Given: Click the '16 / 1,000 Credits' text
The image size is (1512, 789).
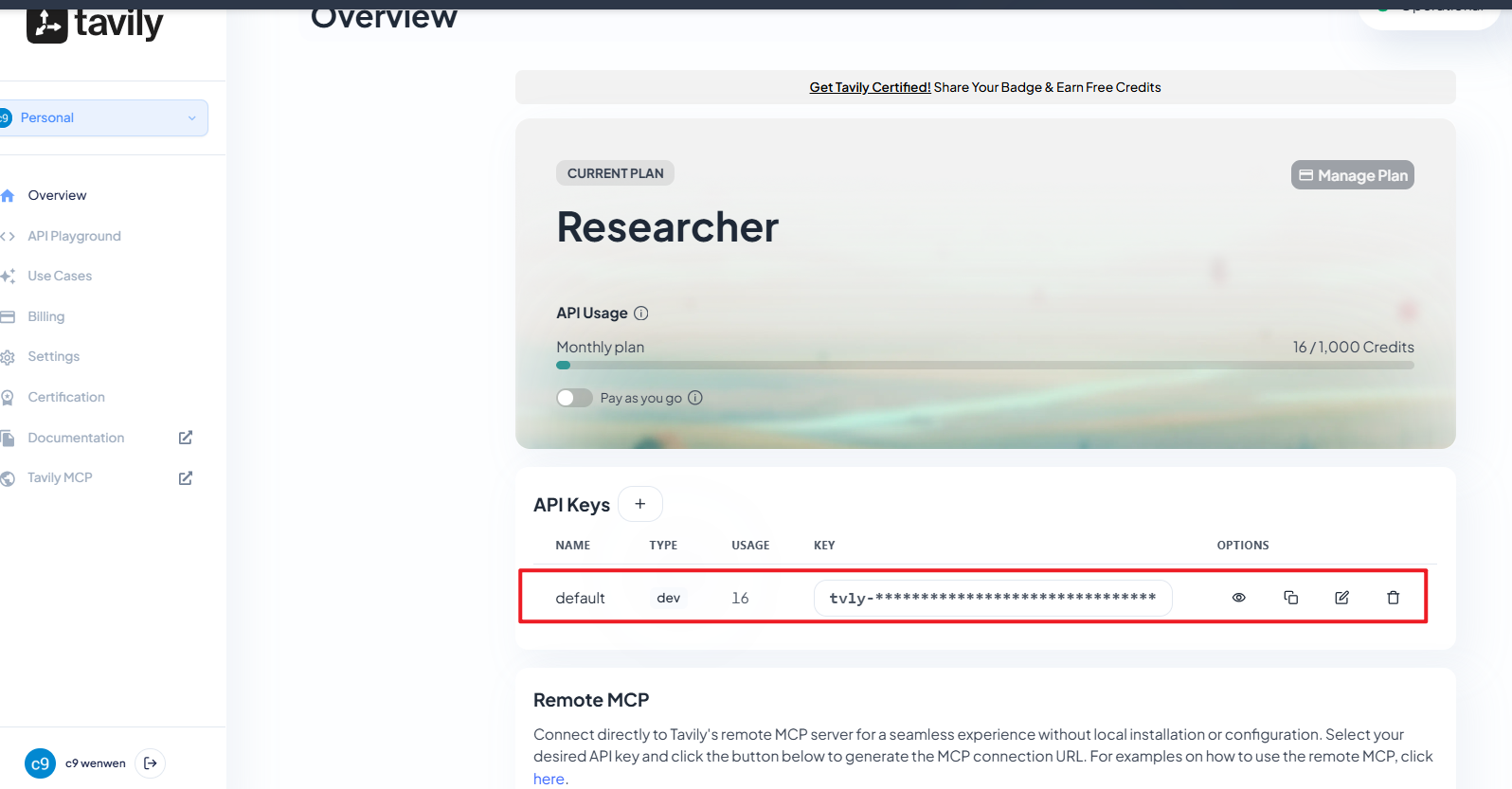Looking at the screenshot, I should pos(1353,348).
